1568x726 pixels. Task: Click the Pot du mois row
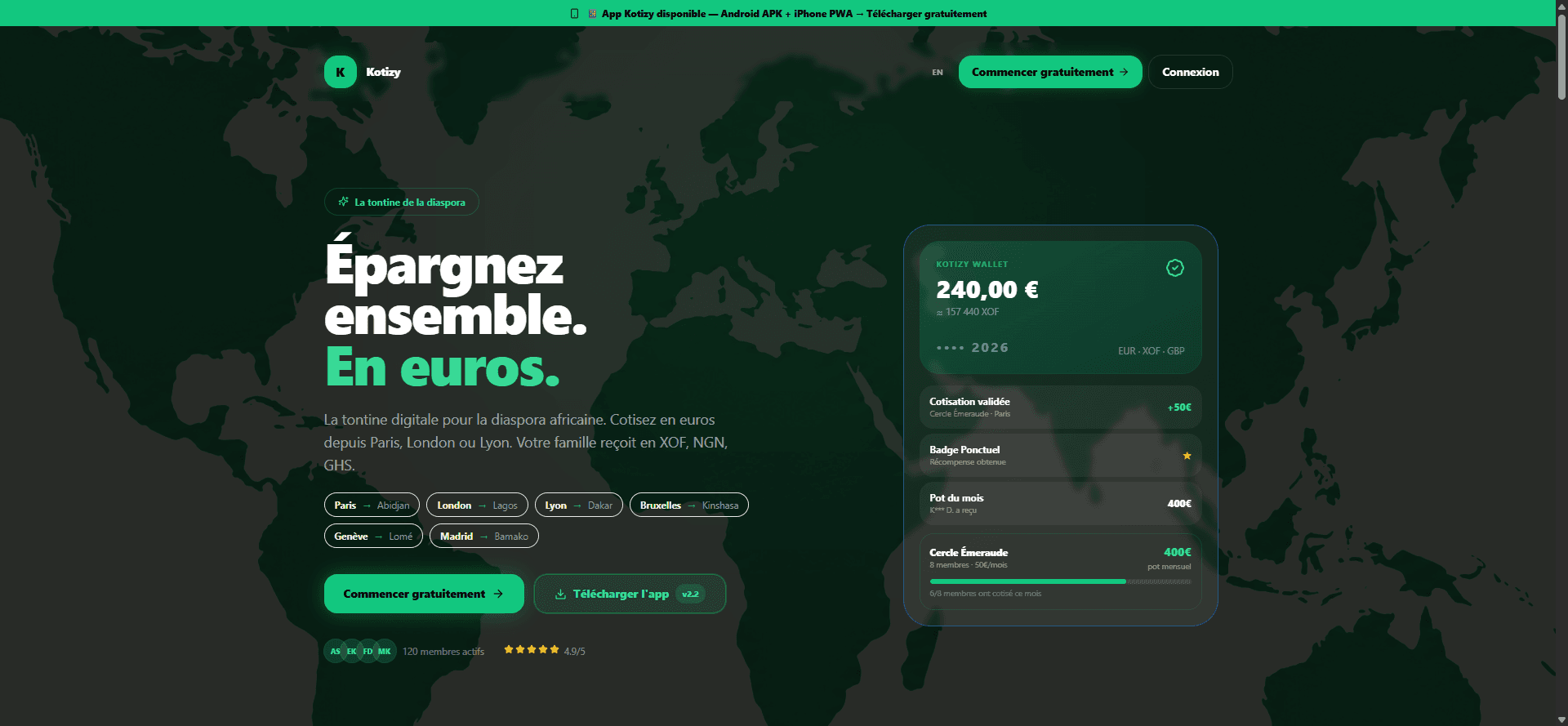click(1060, 504)
